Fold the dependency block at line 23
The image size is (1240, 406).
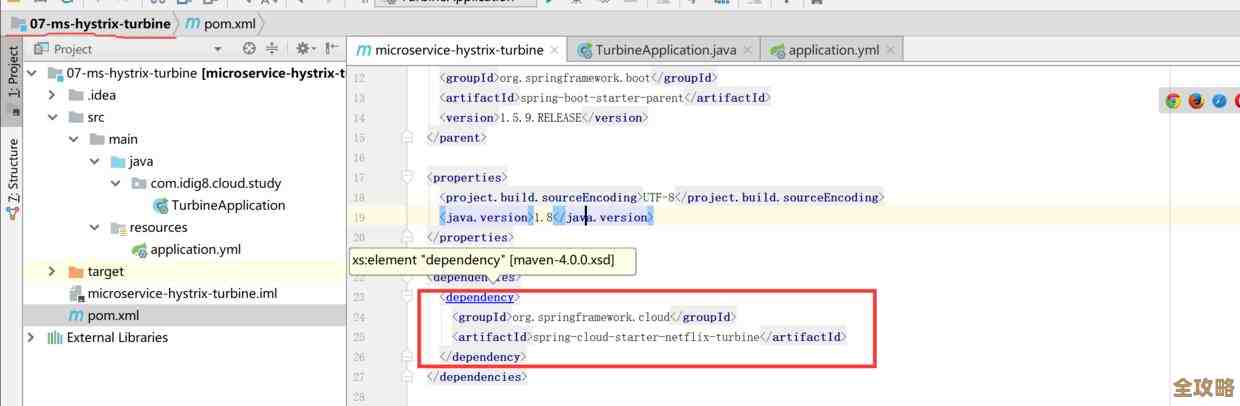(408, 297)
